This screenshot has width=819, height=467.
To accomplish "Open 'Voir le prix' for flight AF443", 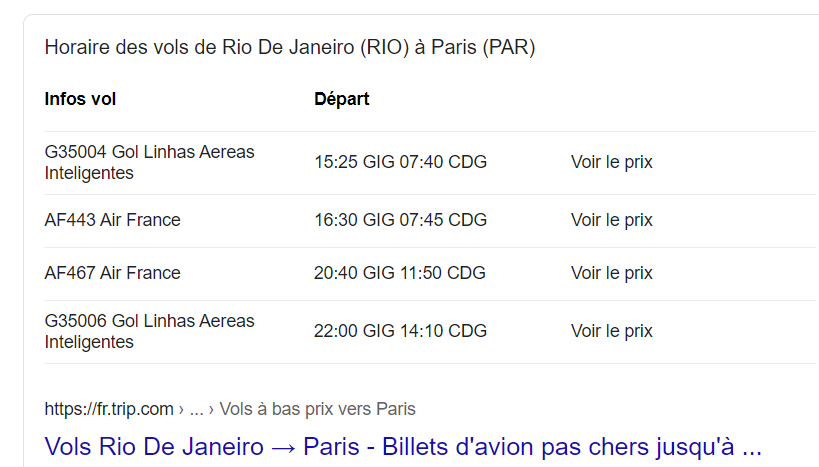I will pos(611,220).
